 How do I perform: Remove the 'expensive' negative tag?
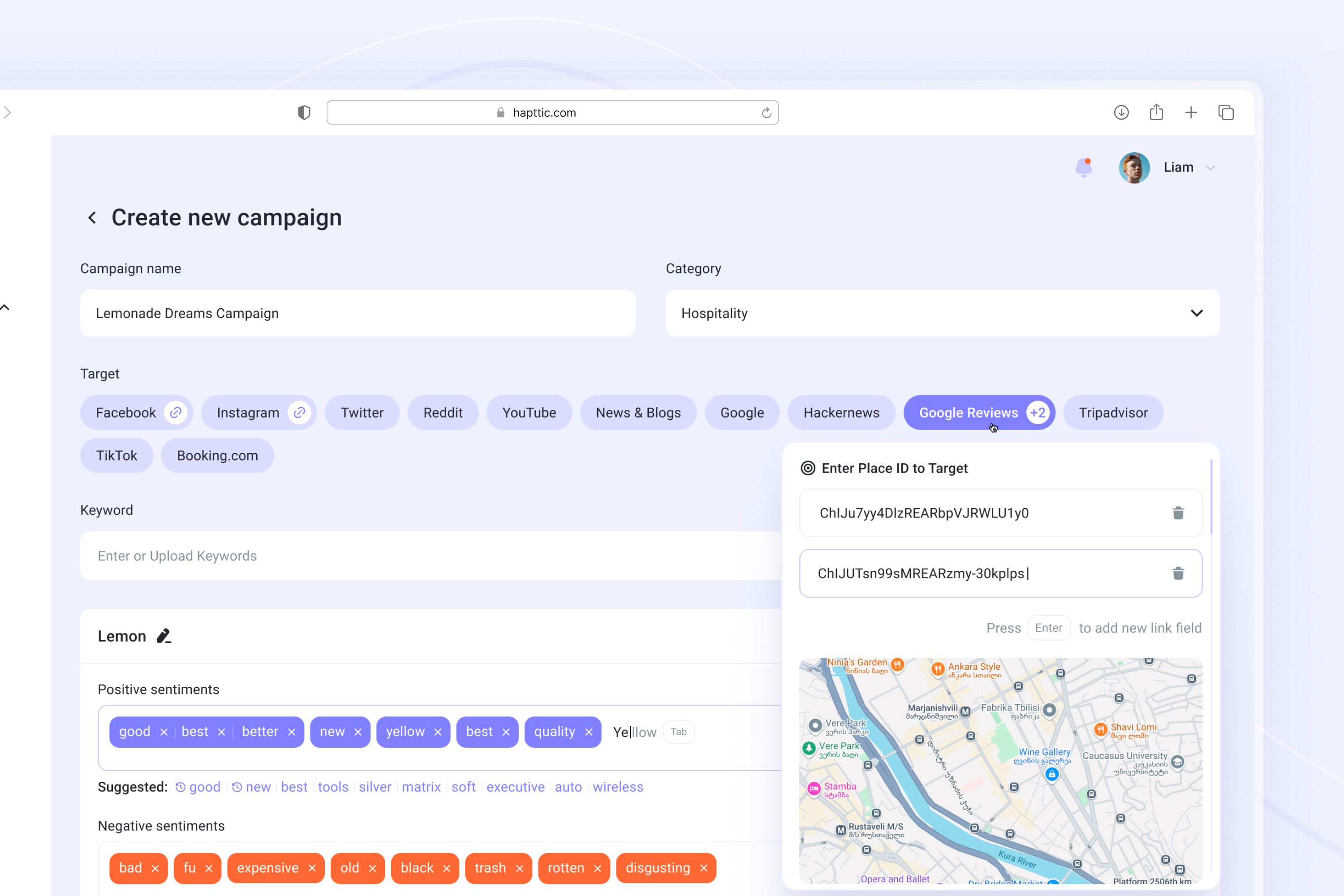[312, 869]
